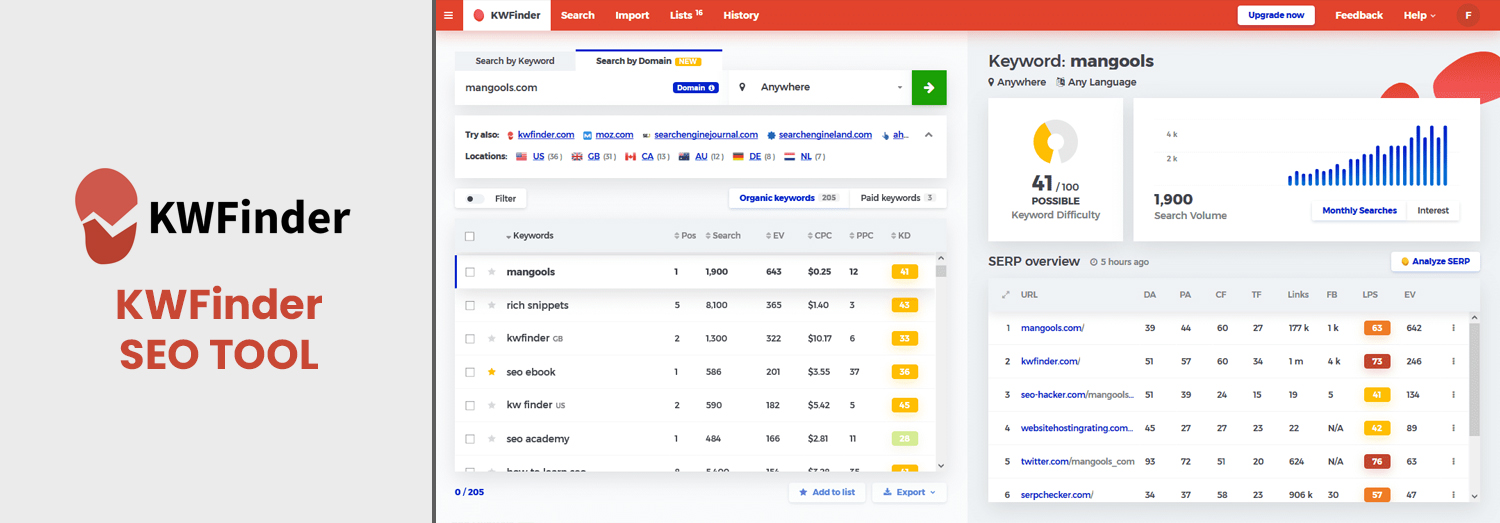
Task: Open the Help dropdown menu
Action: click(x=1419, y=15)
